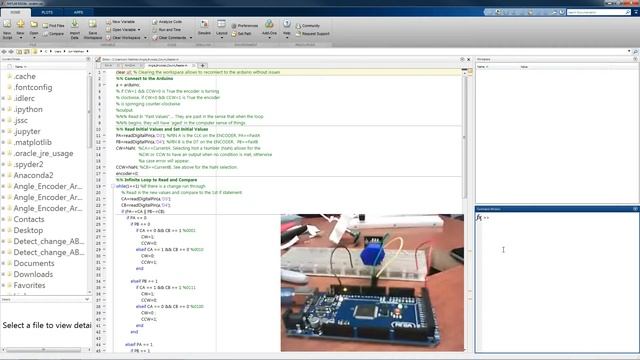Add a new editor tab with plus button

[202, 65]
